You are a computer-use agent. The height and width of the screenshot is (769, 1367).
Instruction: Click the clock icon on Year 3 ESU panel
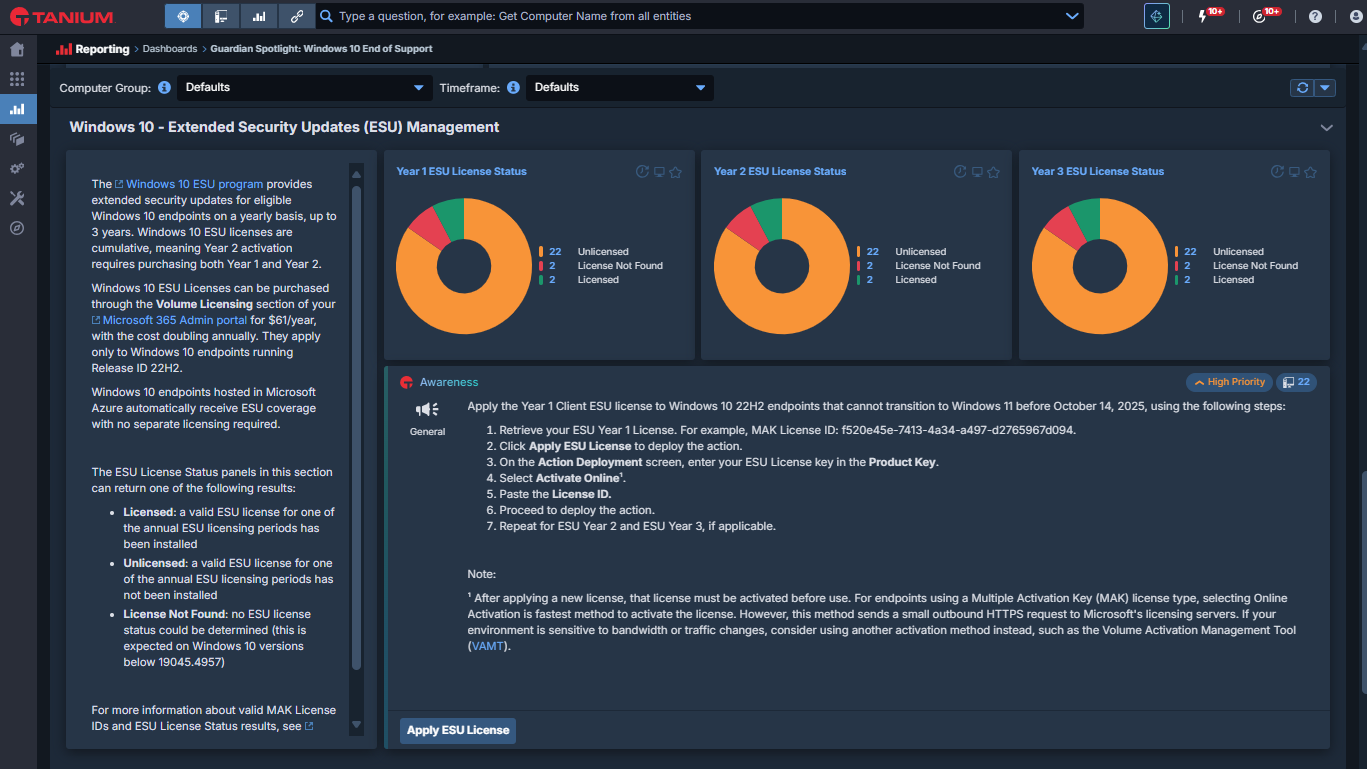point(1278,172)
